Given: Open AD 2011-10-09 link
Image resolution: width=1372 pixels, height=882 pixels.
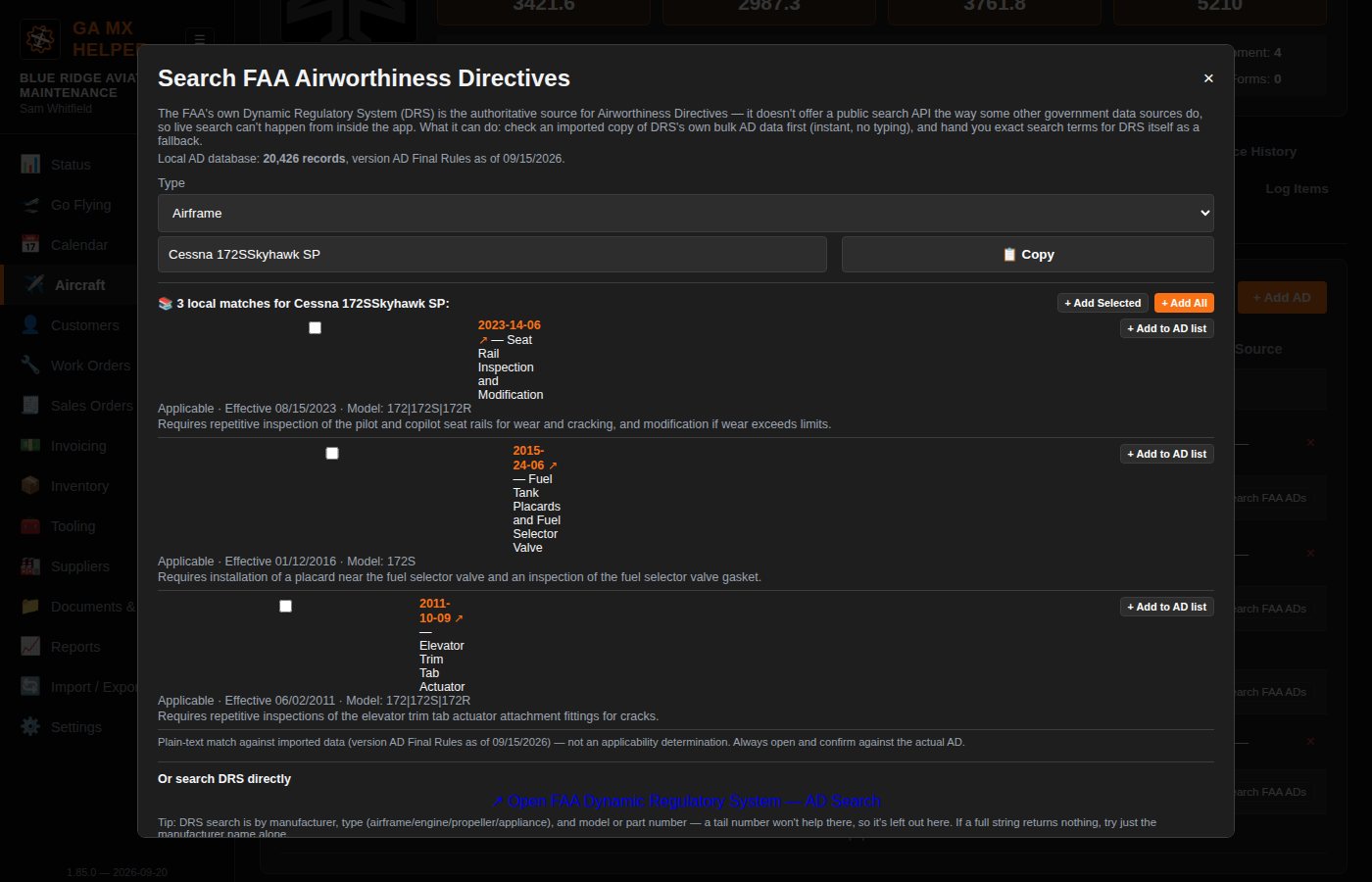Looking at the screenshot, I should point(440,611).
